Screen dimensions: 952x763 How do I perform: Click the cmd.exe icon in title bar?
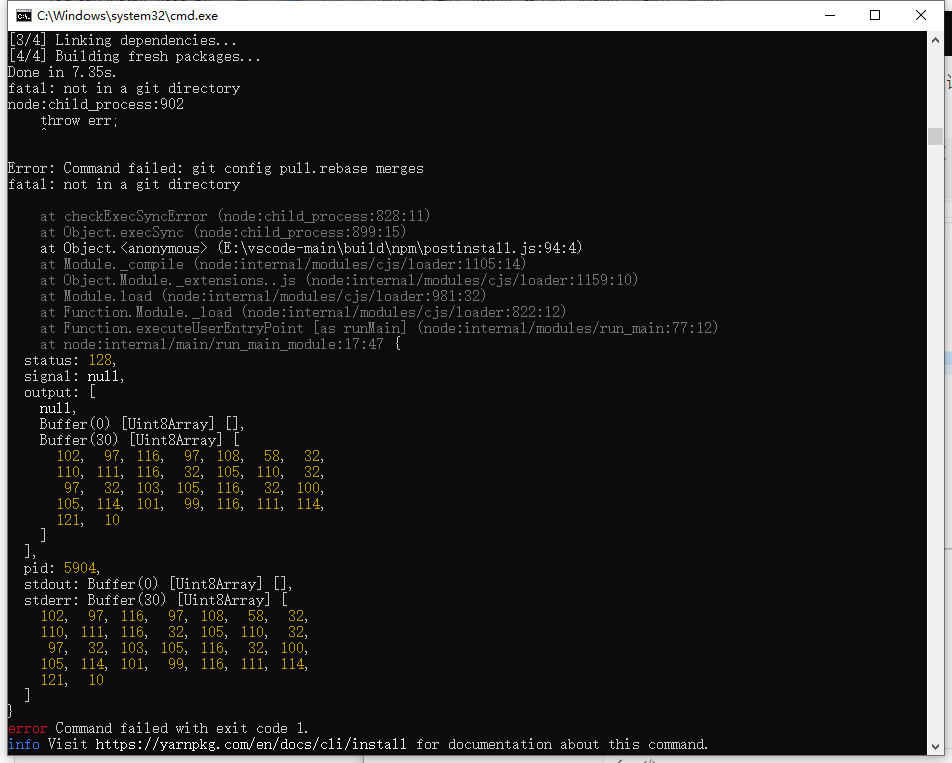point(22,16)
